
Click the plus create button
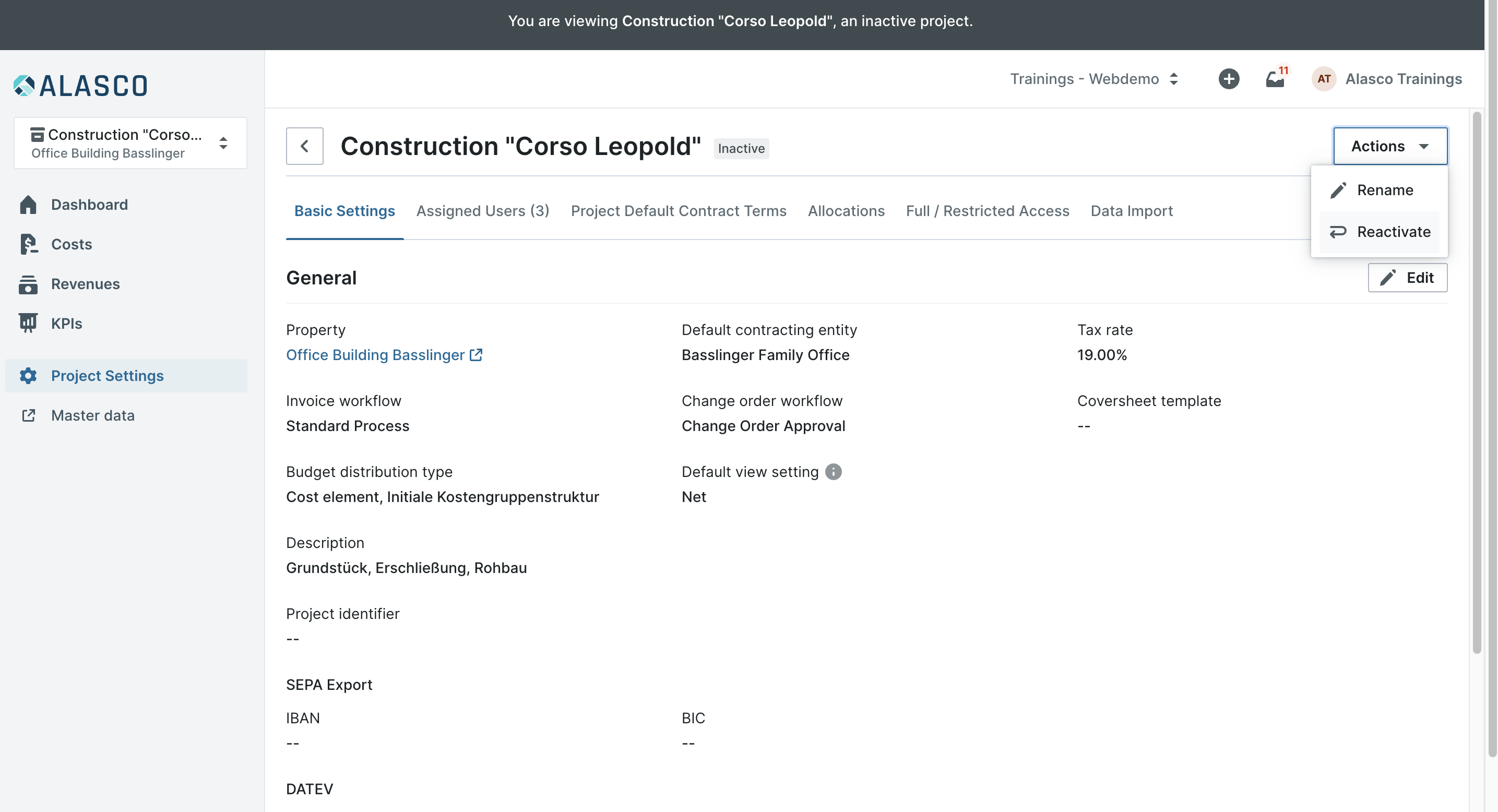1229,78
